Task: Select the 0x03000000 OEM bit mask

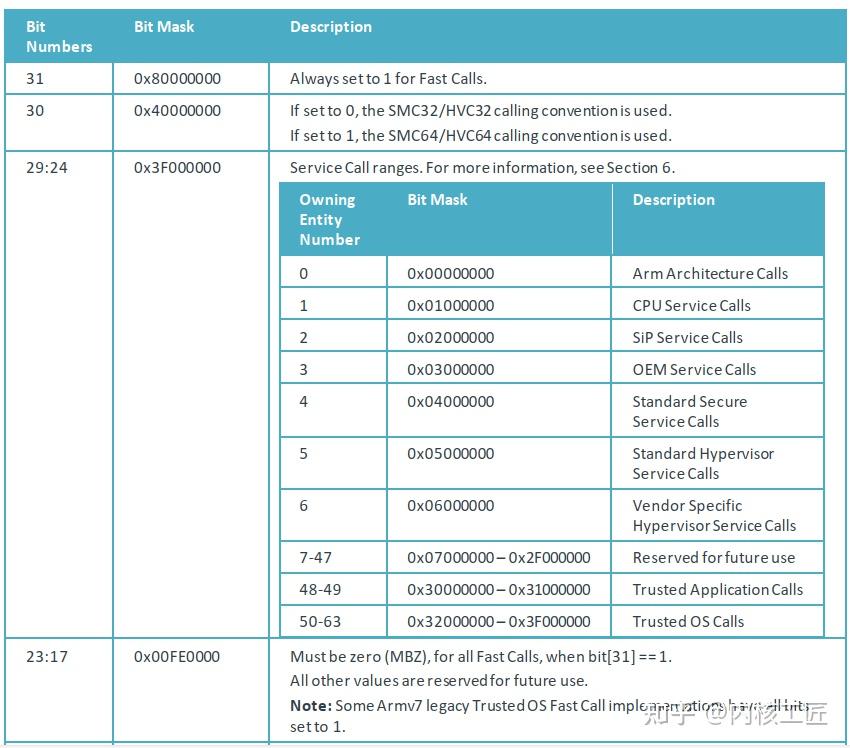Action: 450,369
